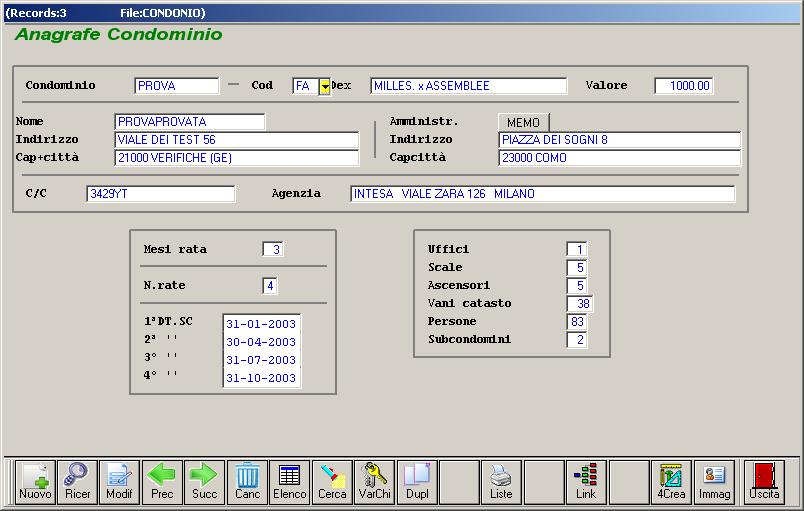The width and height of the screenshot is (804, 511).
Task: Select the C/C field 3429YT
Action: click(160, 194)
